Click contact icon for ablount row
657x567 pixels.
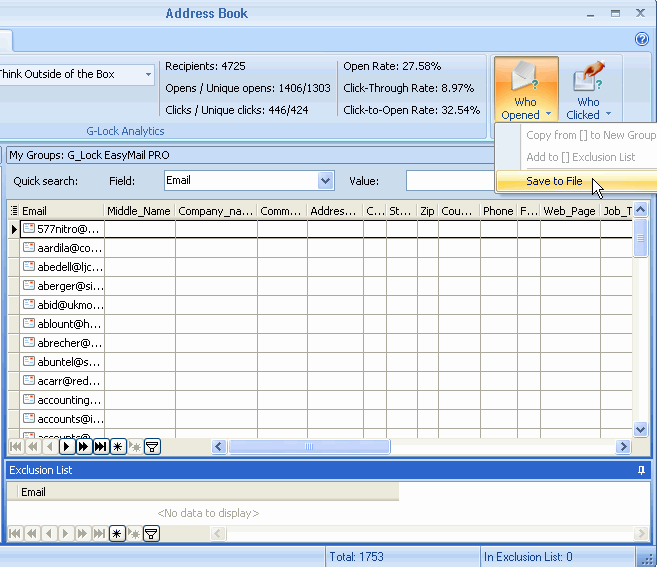(x=28, y=323)
